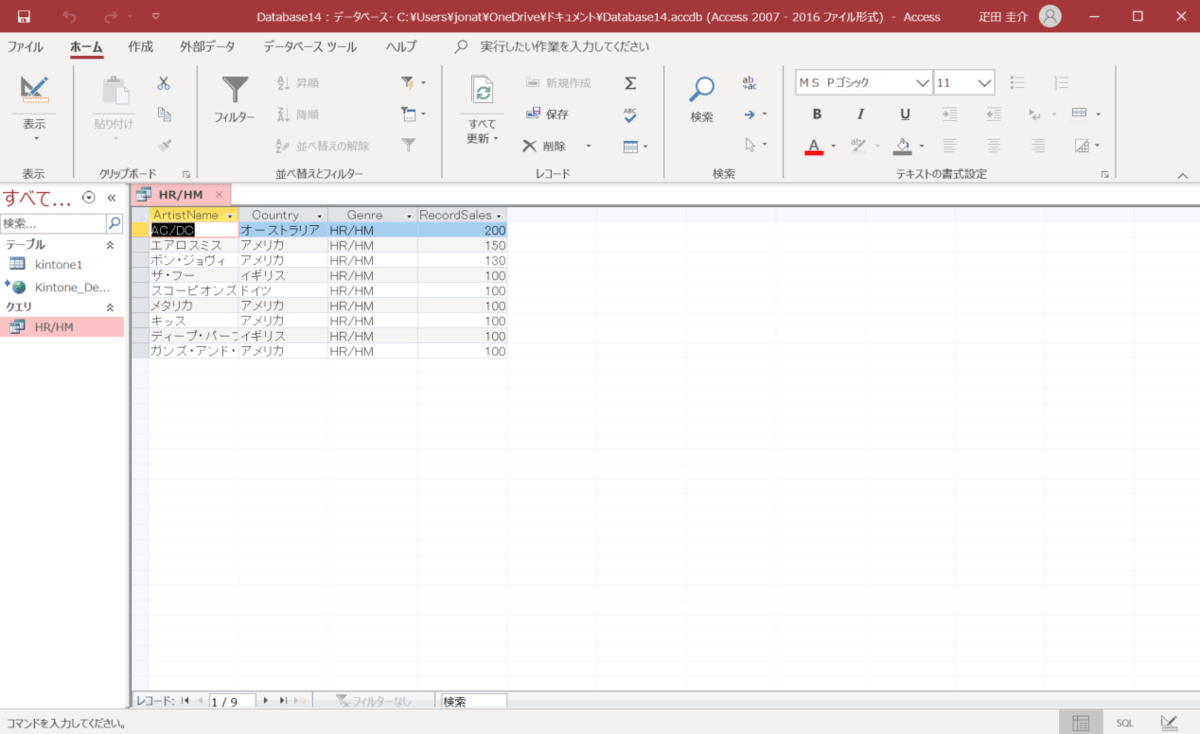Open the Country column filter arrow

[320, 216]
